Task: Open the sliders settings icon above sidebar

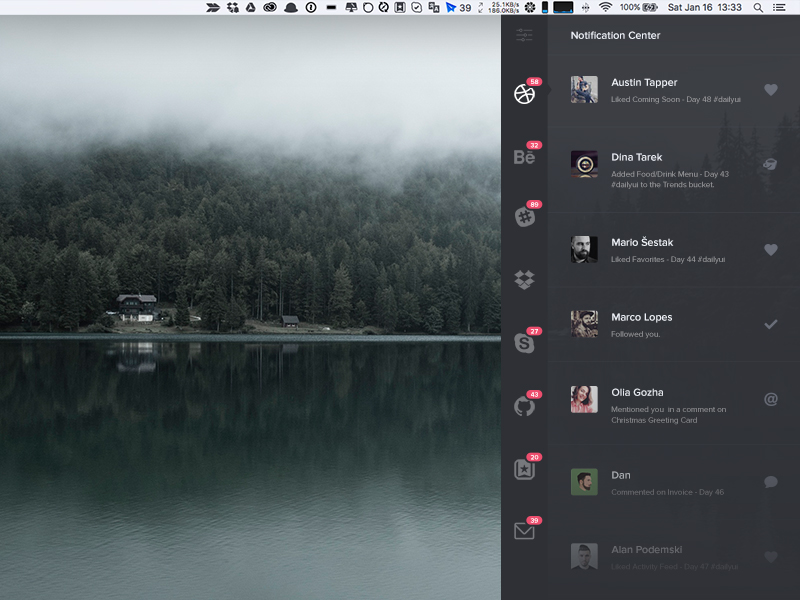Action: coord(524,35)
